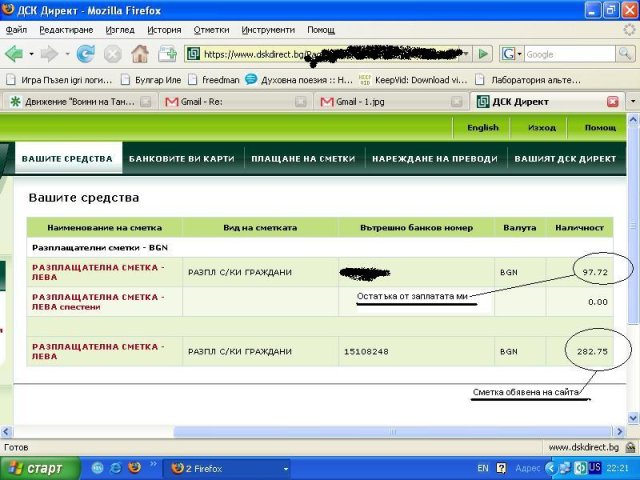Click inside the Google search field
Image resolution: width=640 pixels, height=480 pixels.
[x=569, y=54]
